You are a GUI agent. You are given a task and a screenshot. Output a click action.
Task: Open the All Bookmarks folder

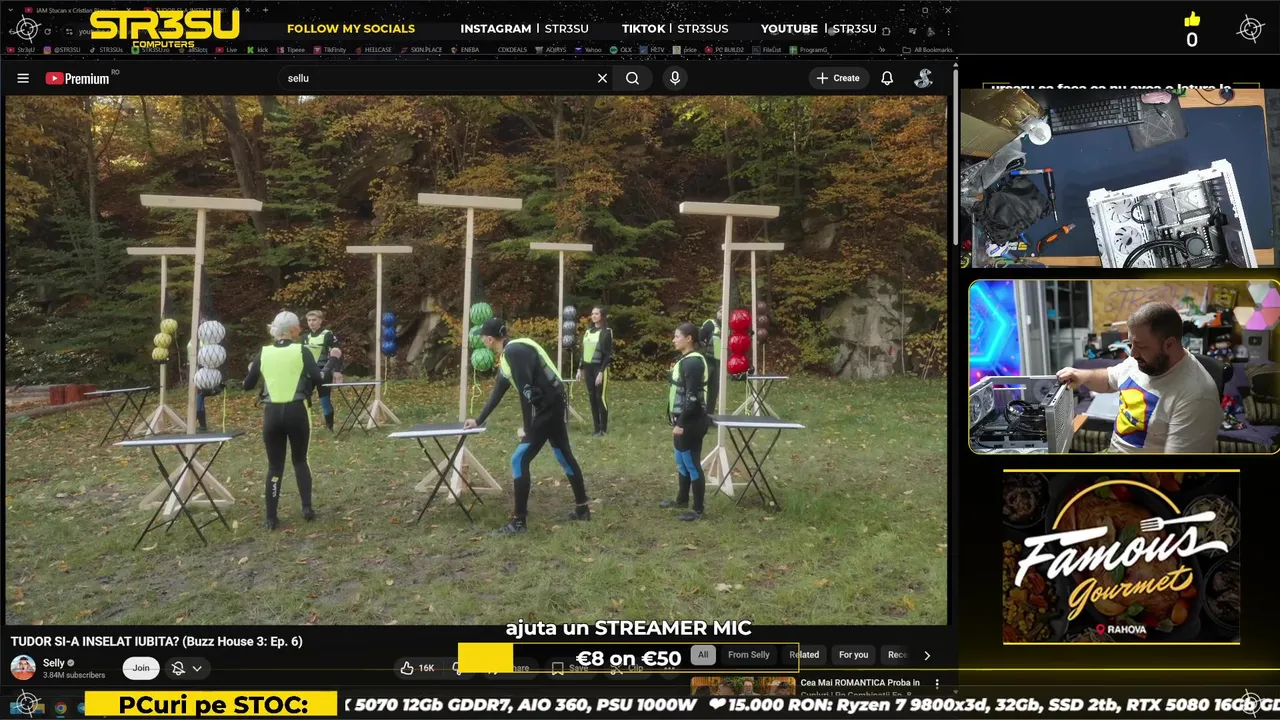click(x=927, y=50)
